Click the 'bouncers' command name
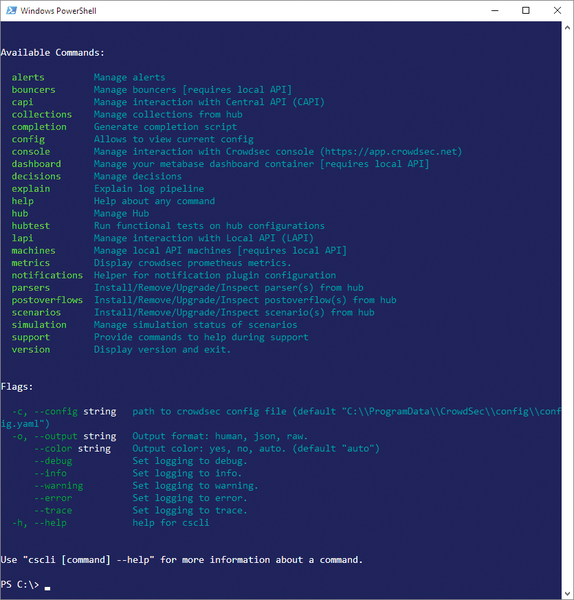 point(33,90)
